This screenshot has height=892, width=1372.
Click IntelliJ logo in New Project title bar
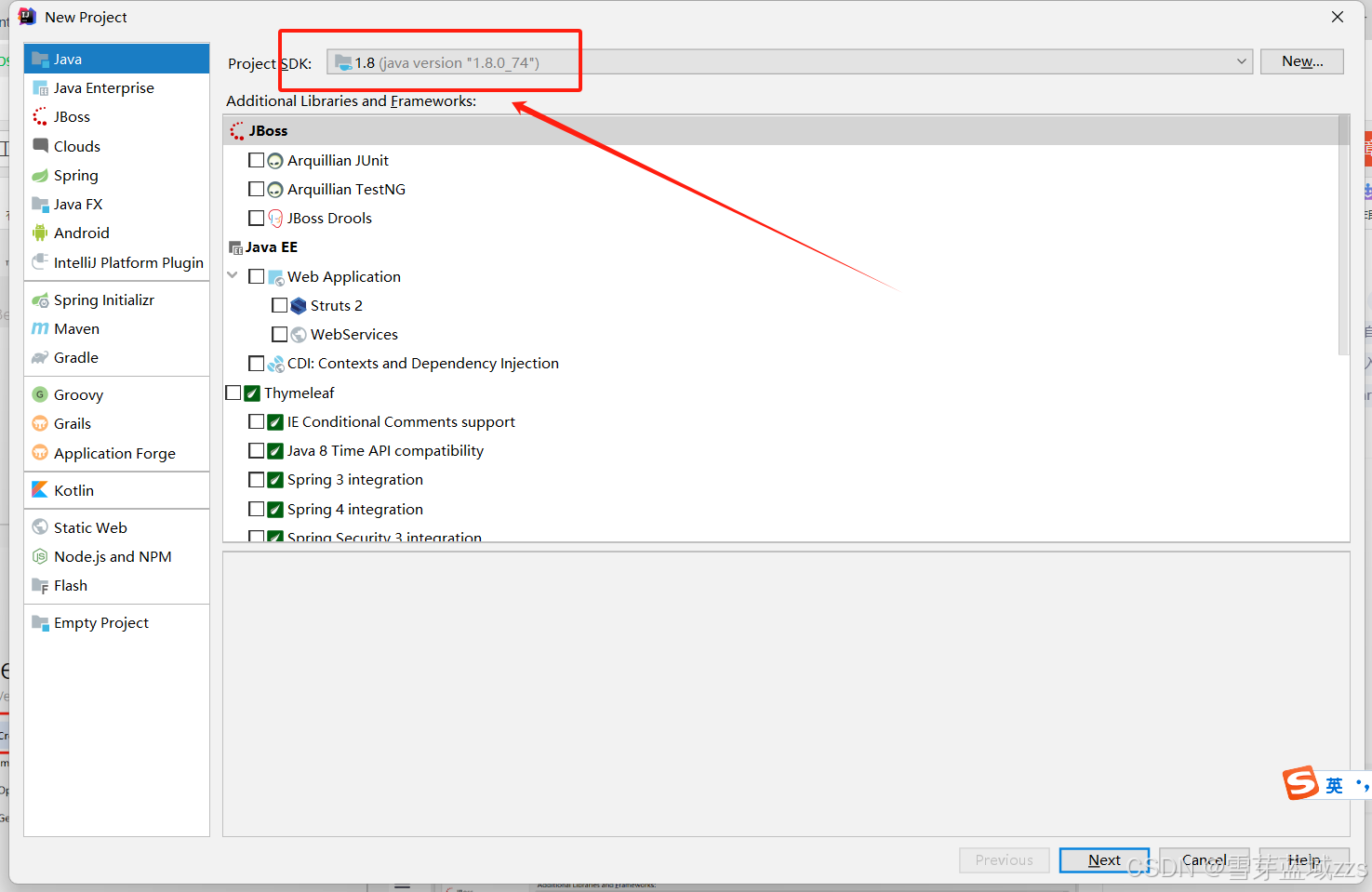[x=28, y=17]
